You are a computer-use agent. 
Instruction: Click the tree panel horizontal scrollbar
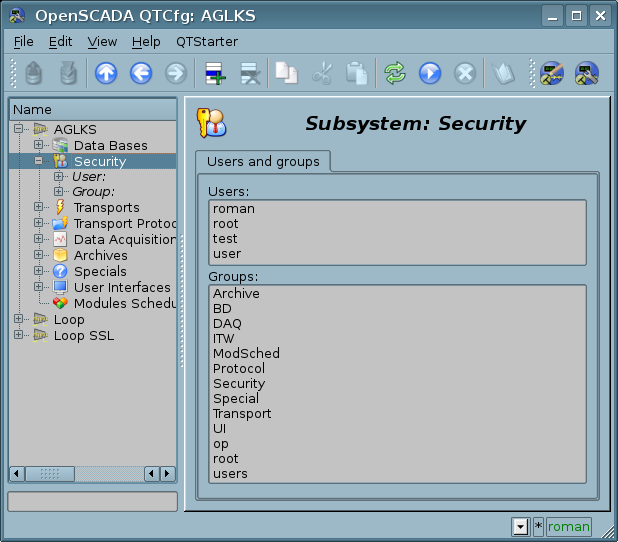92,473
